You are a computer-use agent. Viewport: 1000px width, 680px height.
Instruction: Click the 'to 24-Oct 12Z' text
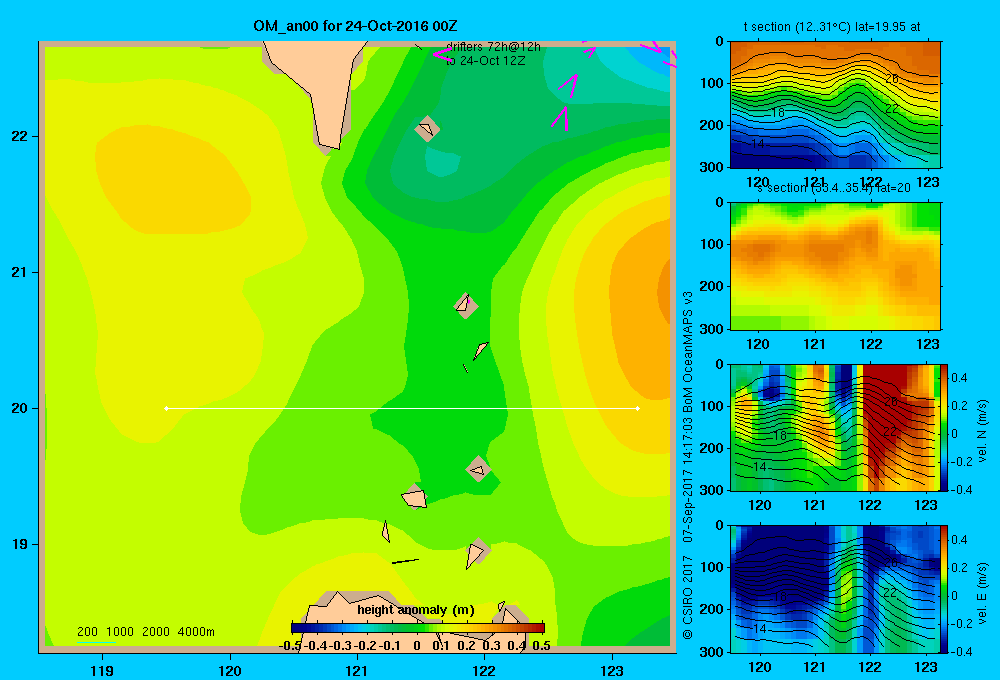pyautogui.click(x=485, y=61)
